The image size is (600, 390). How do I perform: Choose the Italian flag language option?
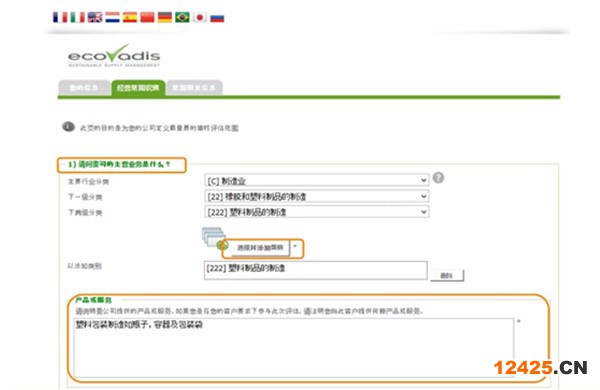pos(77,17)
